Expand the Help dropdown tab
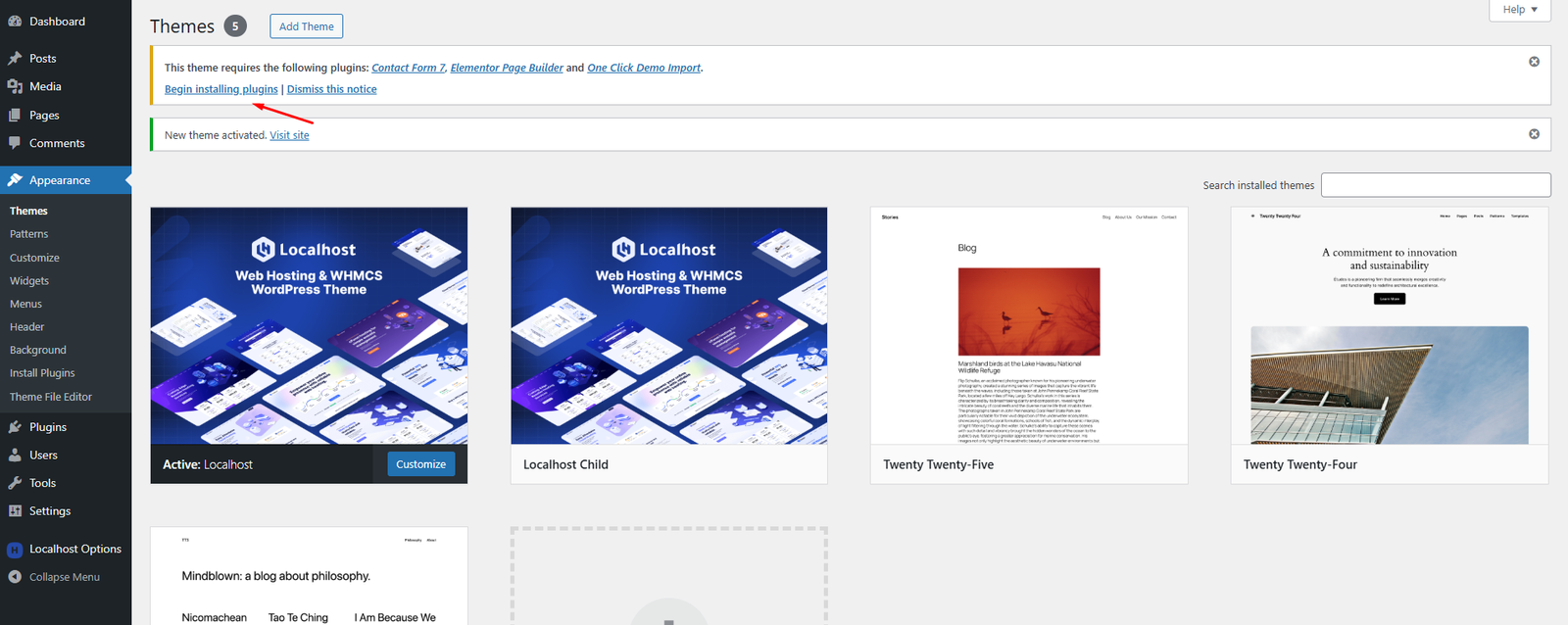The image size is (1568, 625). [x=1520, y=10]
